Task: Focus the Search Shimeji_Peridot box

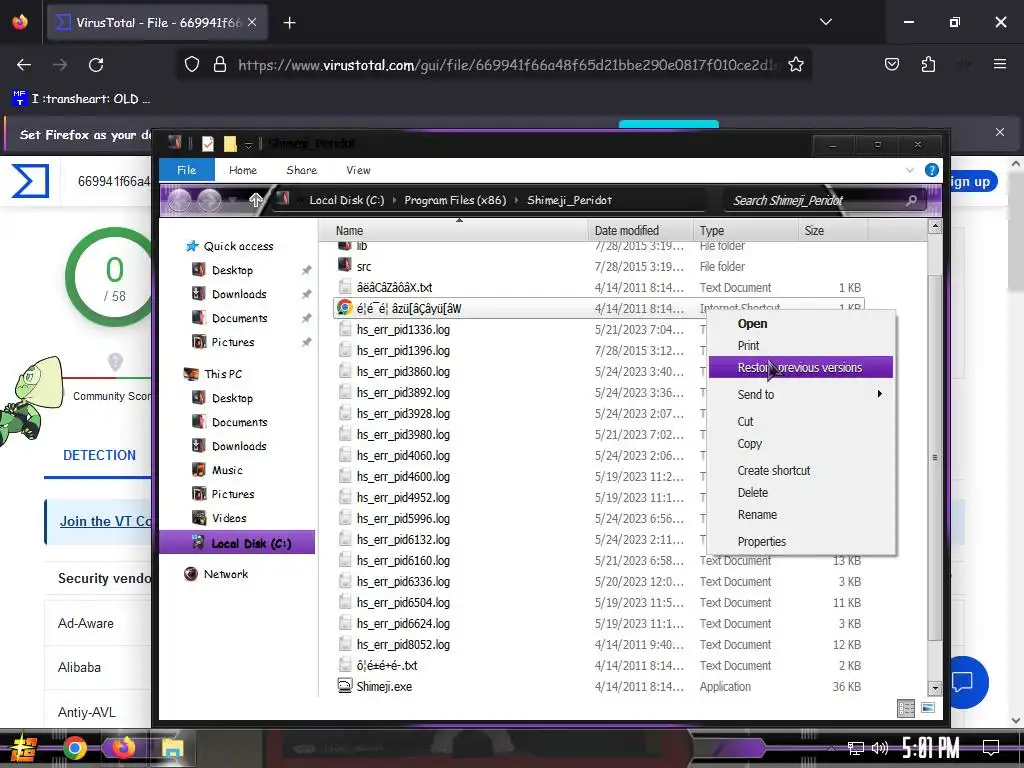Action: pyautogui.click(x=823, y=200)
